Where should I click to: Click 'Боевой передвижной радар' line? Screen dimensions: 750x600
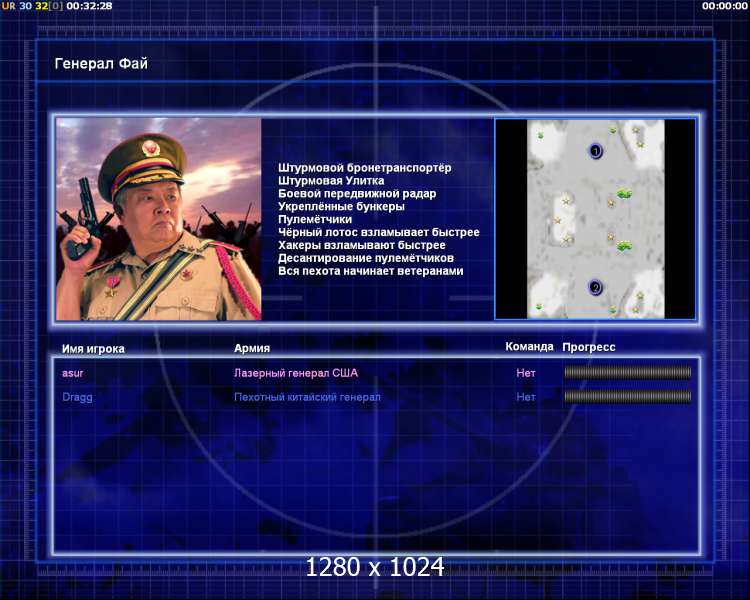(357, 194)
